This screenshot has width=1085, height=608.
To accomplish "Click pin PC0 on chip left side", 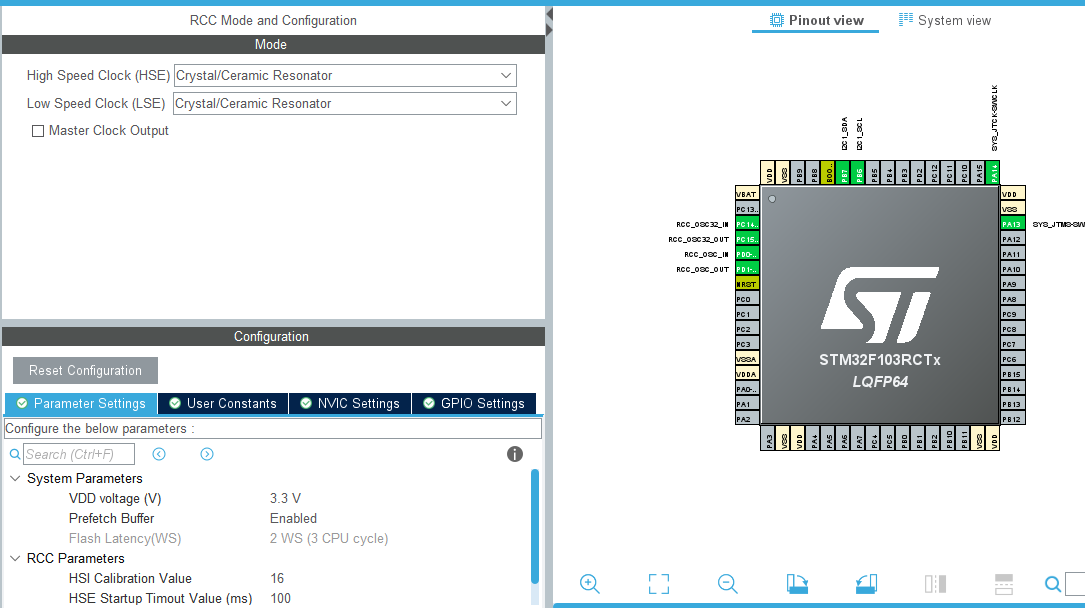I will coord(747,300).
